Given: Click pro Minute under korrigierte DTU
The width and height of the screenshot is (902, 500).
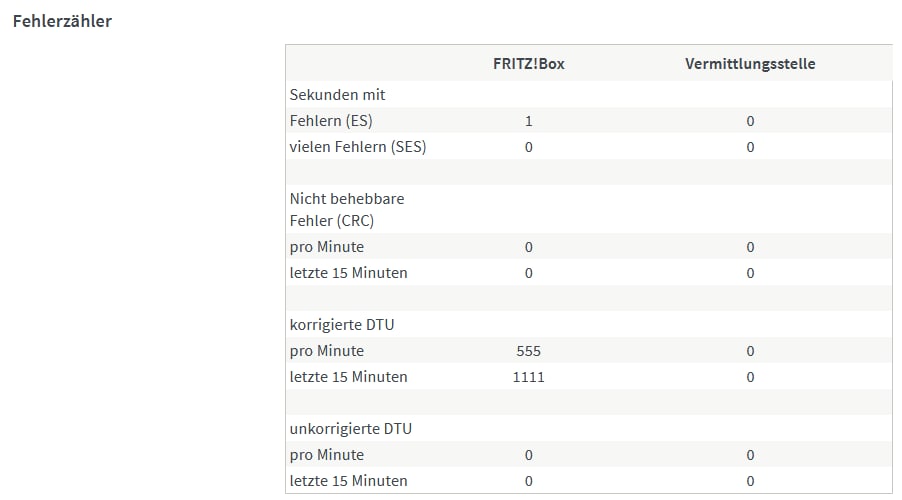Looking at the screenshot, I should click(327, 351).
